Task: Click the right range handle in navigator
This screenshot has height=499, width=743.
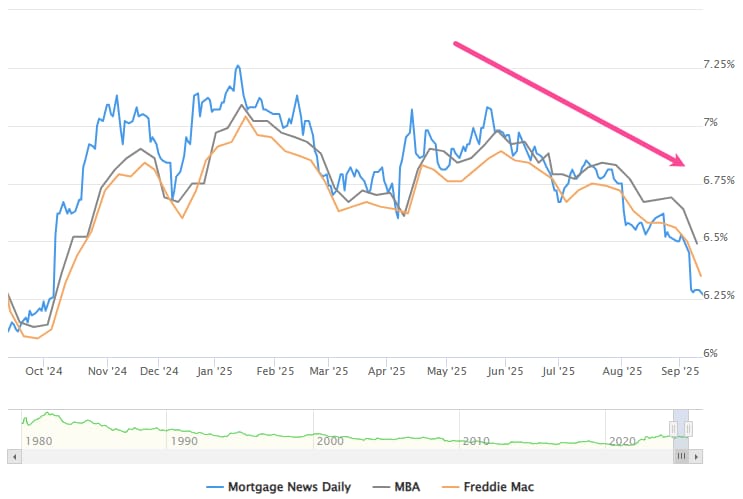Action: click(689, 429)
